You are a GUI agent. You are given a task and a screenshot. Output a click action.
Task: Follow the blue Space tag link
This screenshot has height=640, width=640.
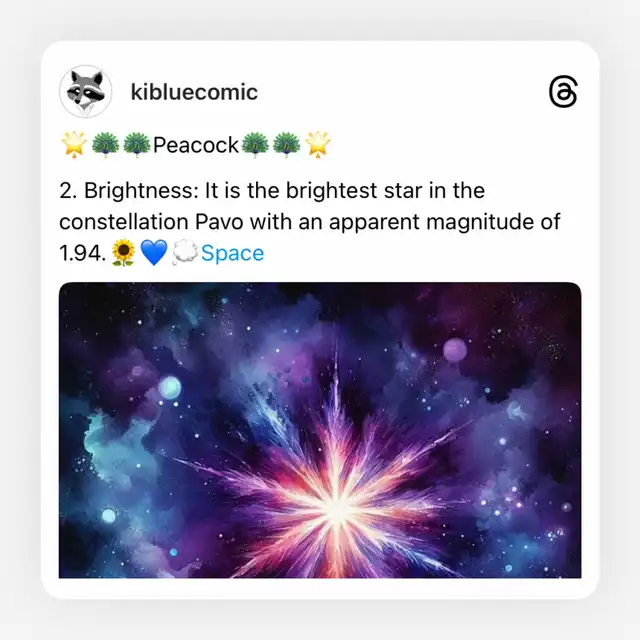[x=232, y=253]
